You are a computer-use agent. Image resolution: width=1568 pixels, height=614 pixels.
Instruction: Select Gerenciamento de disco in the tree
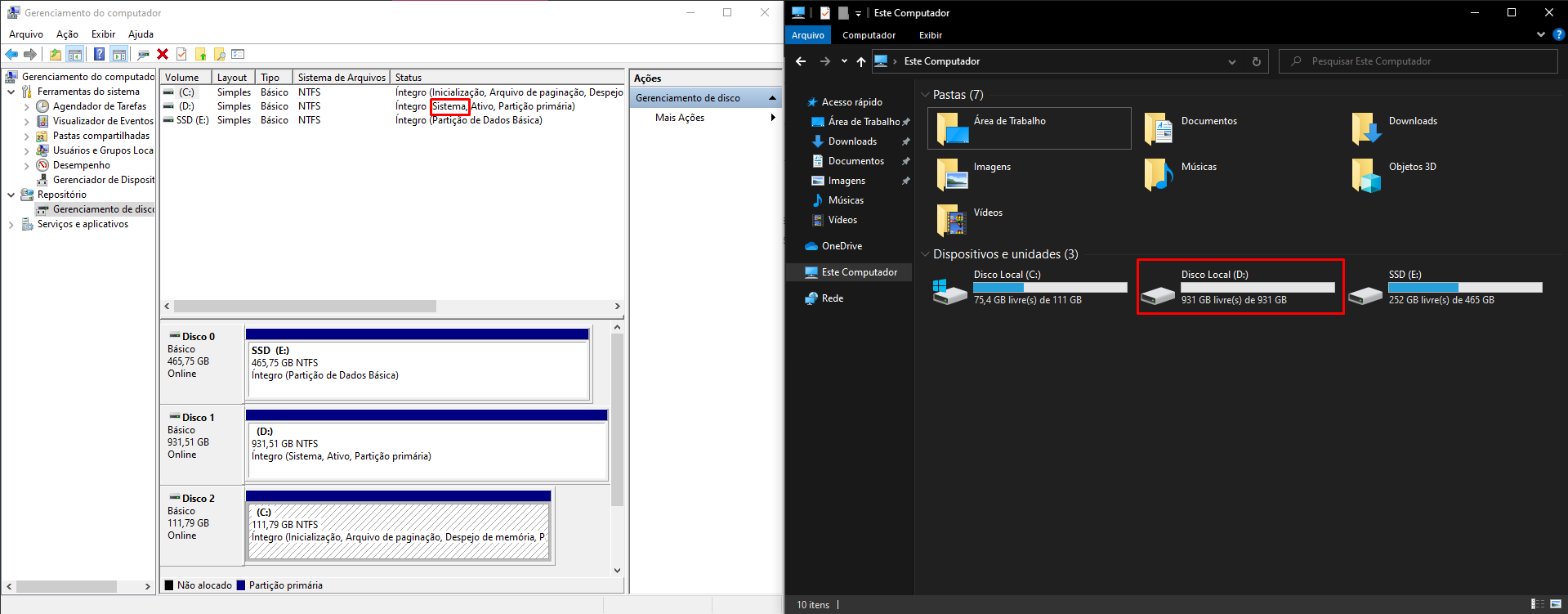click(x=96, y=209)
